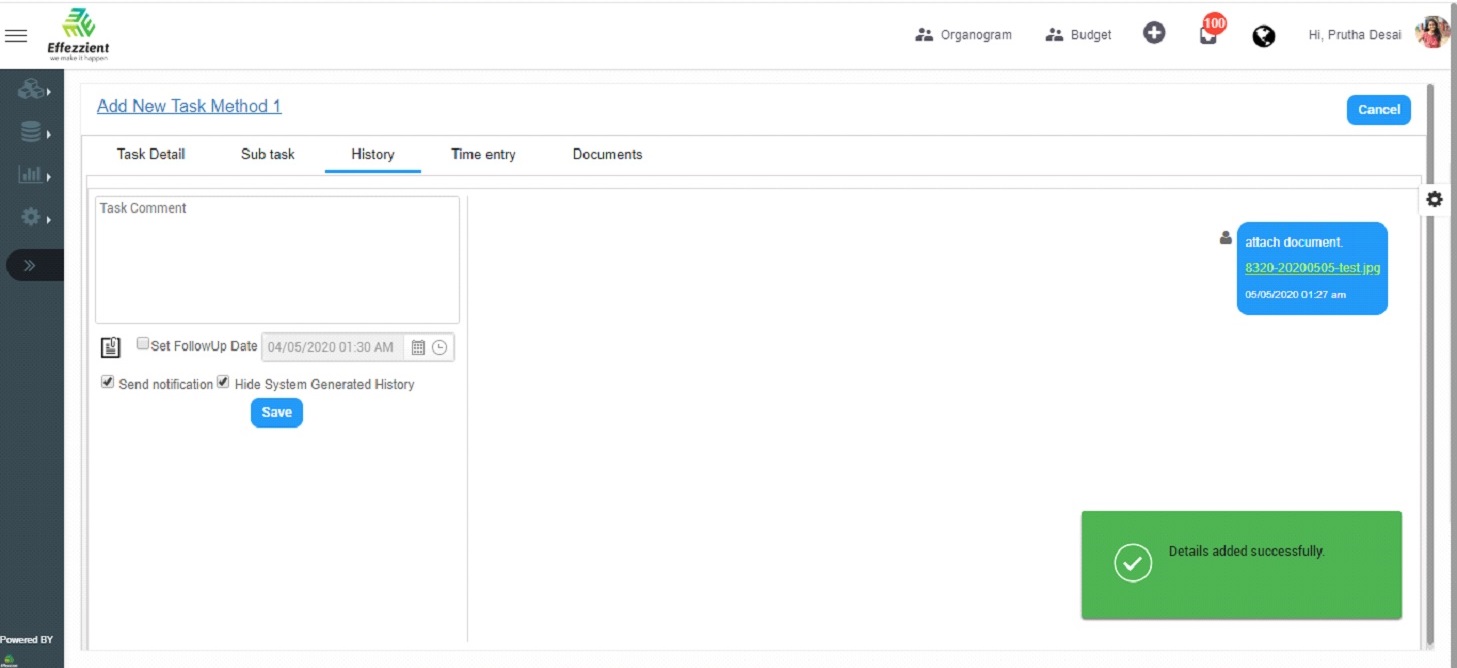The image size is (1457, 668).
Task: Click the attach document clipboard icon
Action: click(111, 347)
